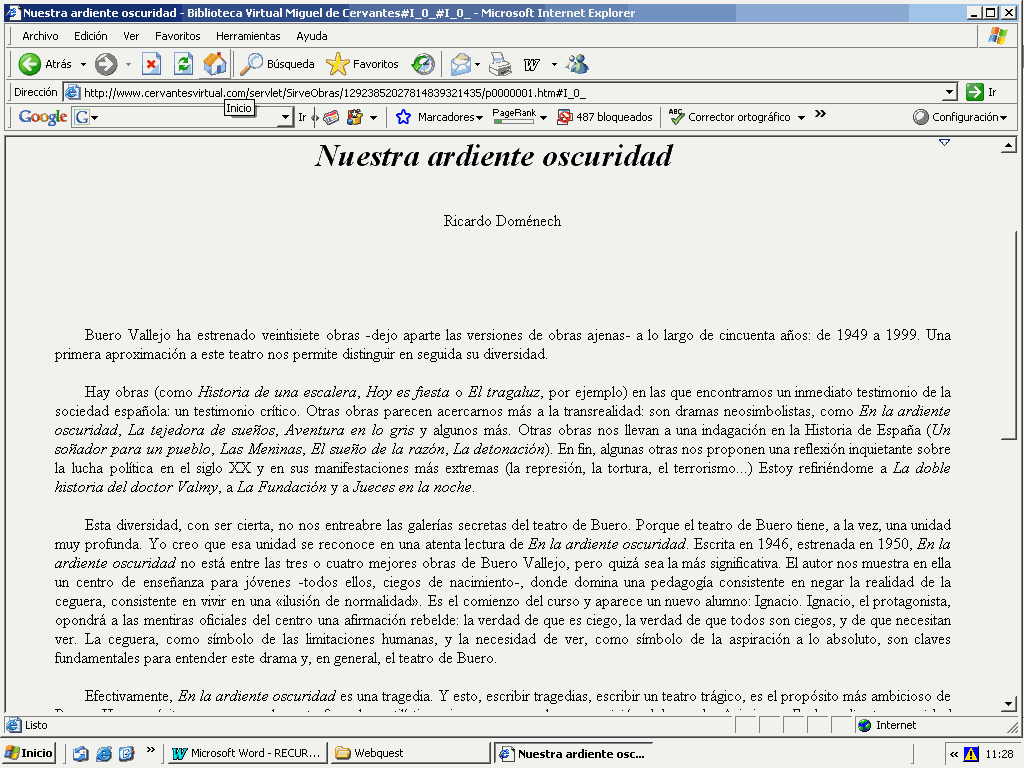Launch Internet Explorer from quick launch
Screen dimensions: 1024x768
(104, 754)
